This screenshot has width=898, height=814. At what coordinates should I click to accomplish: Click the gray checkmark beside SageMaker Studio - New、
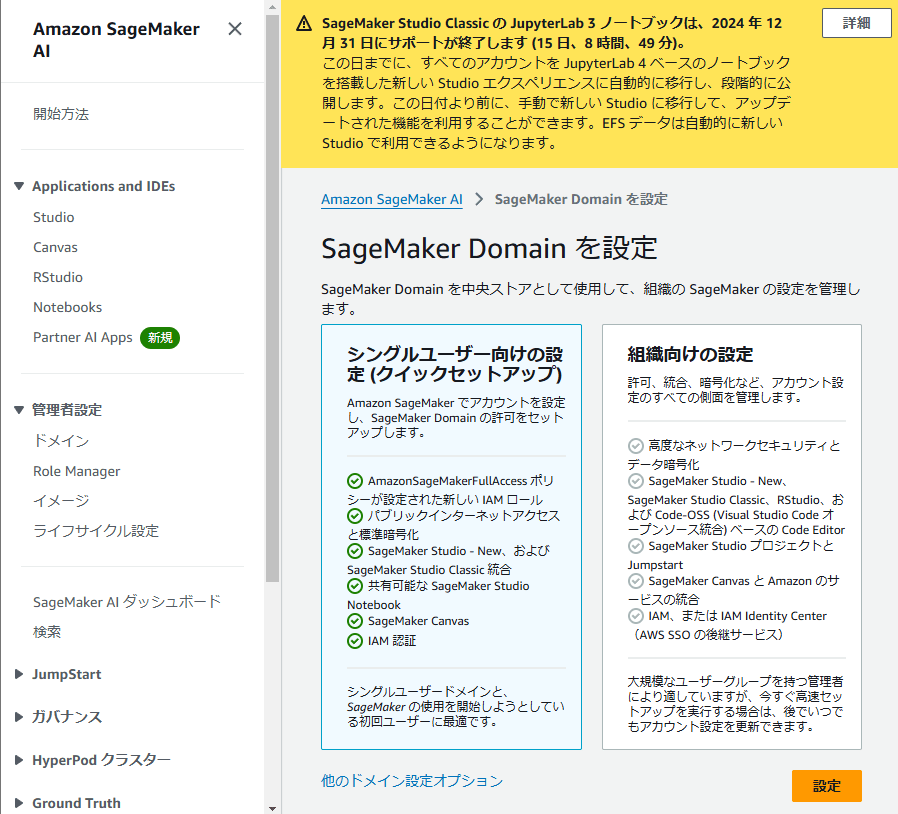click(636, 481)
